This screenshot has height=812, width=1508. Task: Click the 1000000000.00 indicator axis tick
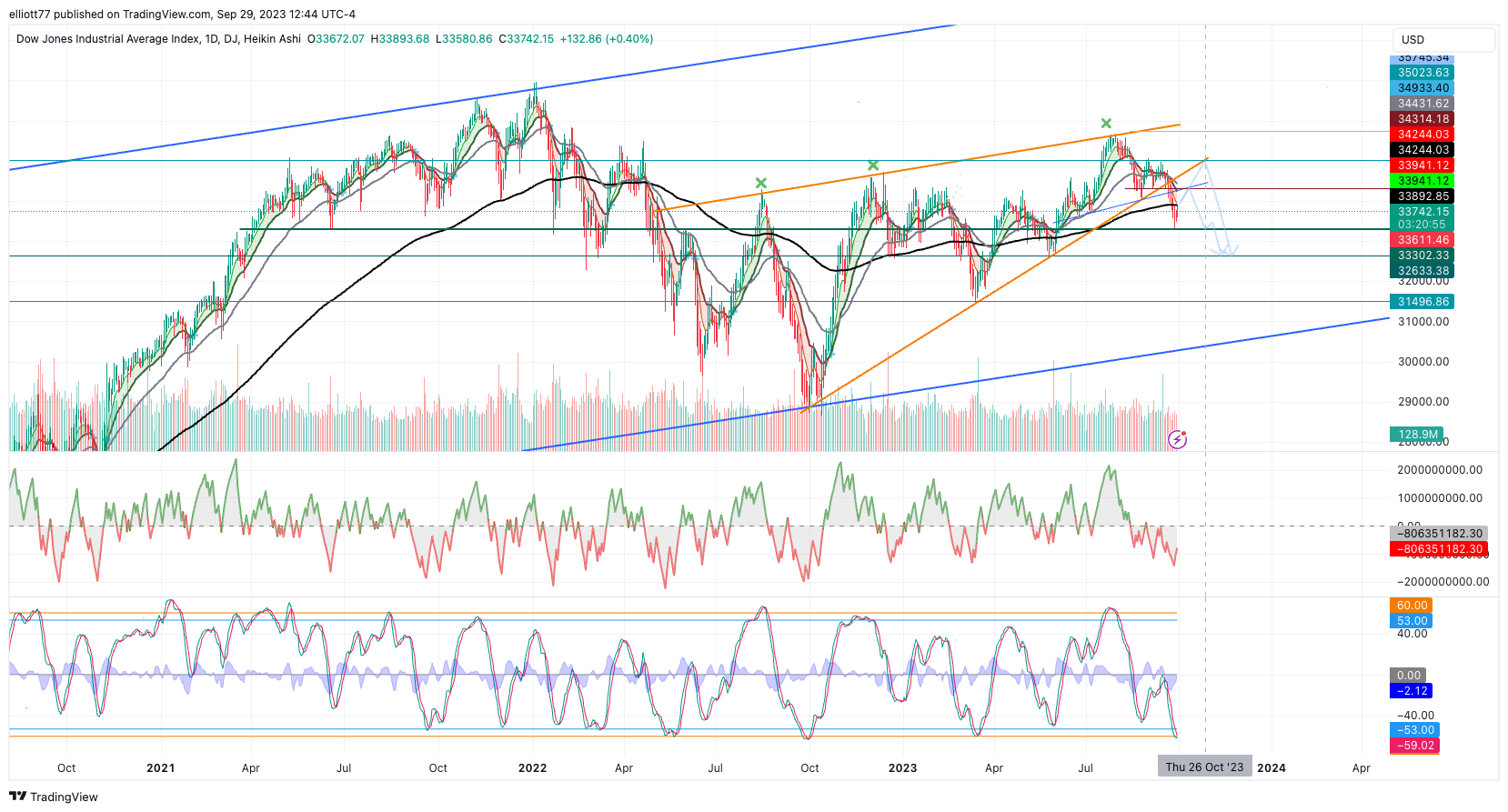1440,498
